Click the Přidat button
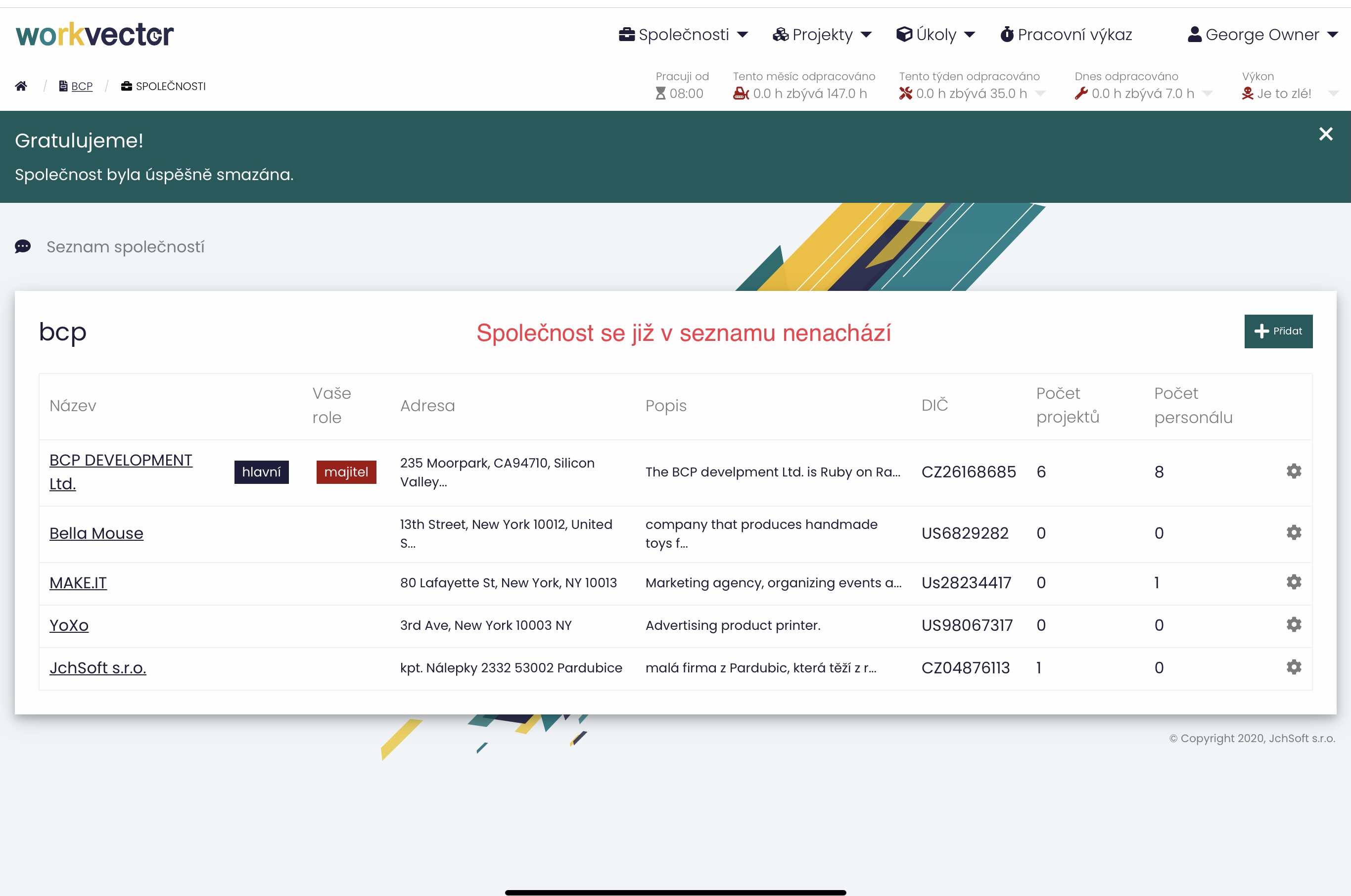 click(1278, 331)
